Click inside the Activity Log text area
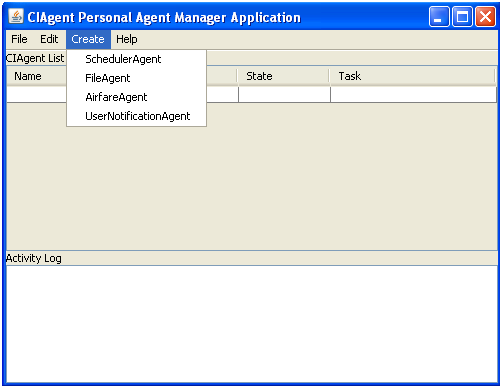502x388 pixels. pos(252,324)
